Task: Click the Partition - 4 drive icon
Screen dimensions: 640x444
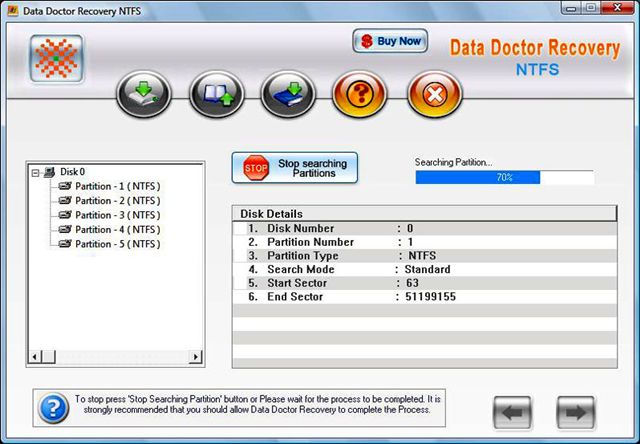Action: coord(65,229)
